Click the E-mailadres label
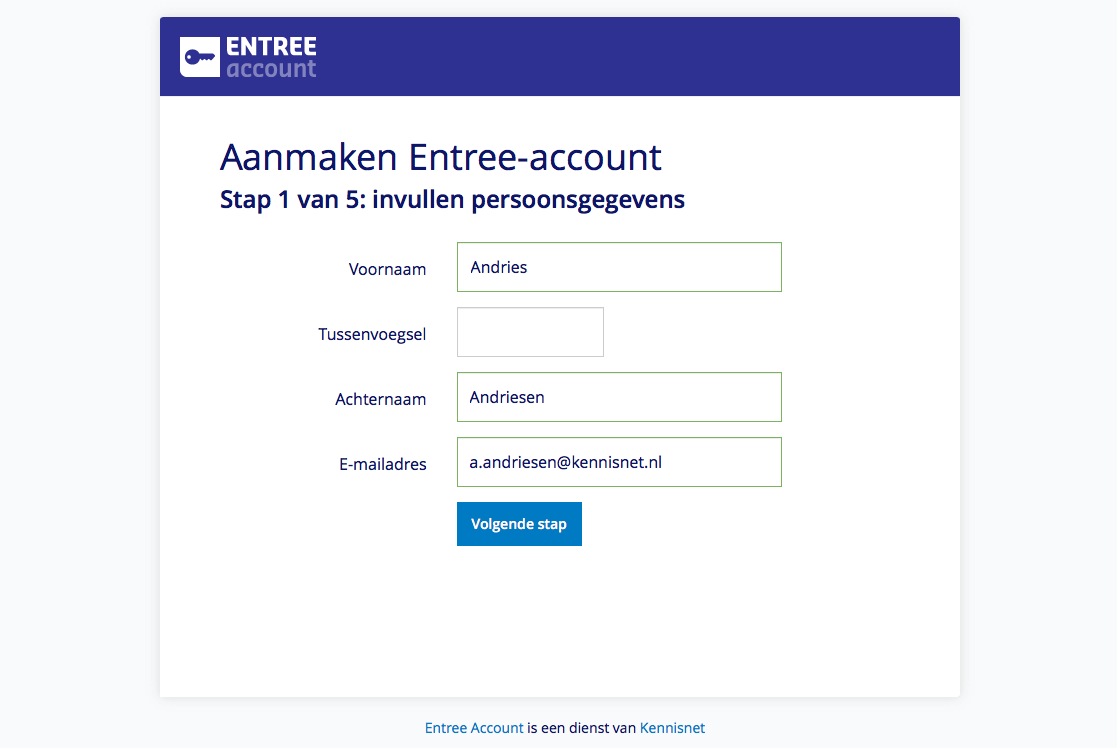Image resolution: width=1117 pixels, height=748 pixels. coord(383,464)
